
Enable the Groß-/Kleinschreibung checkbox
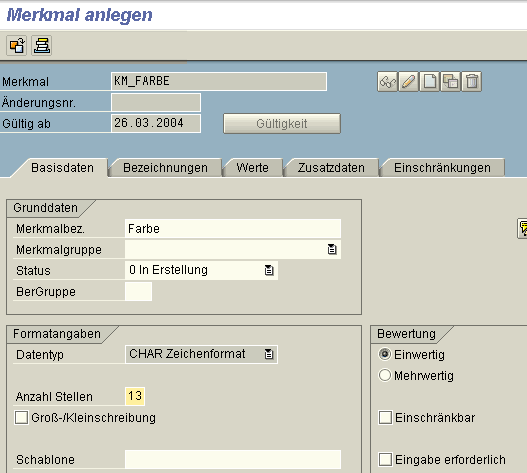coord(21,418)
